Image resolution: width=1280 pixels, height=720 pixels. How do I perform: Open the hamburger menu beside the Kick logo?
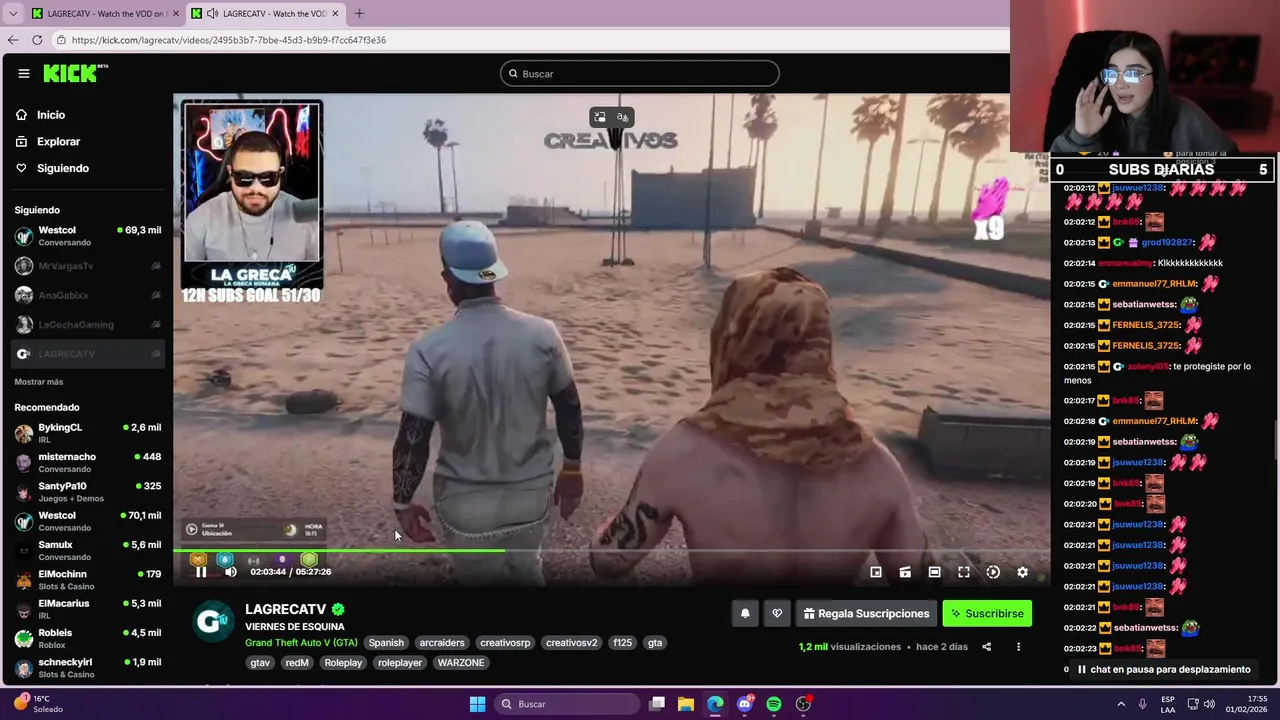click(x=23, y=73)
